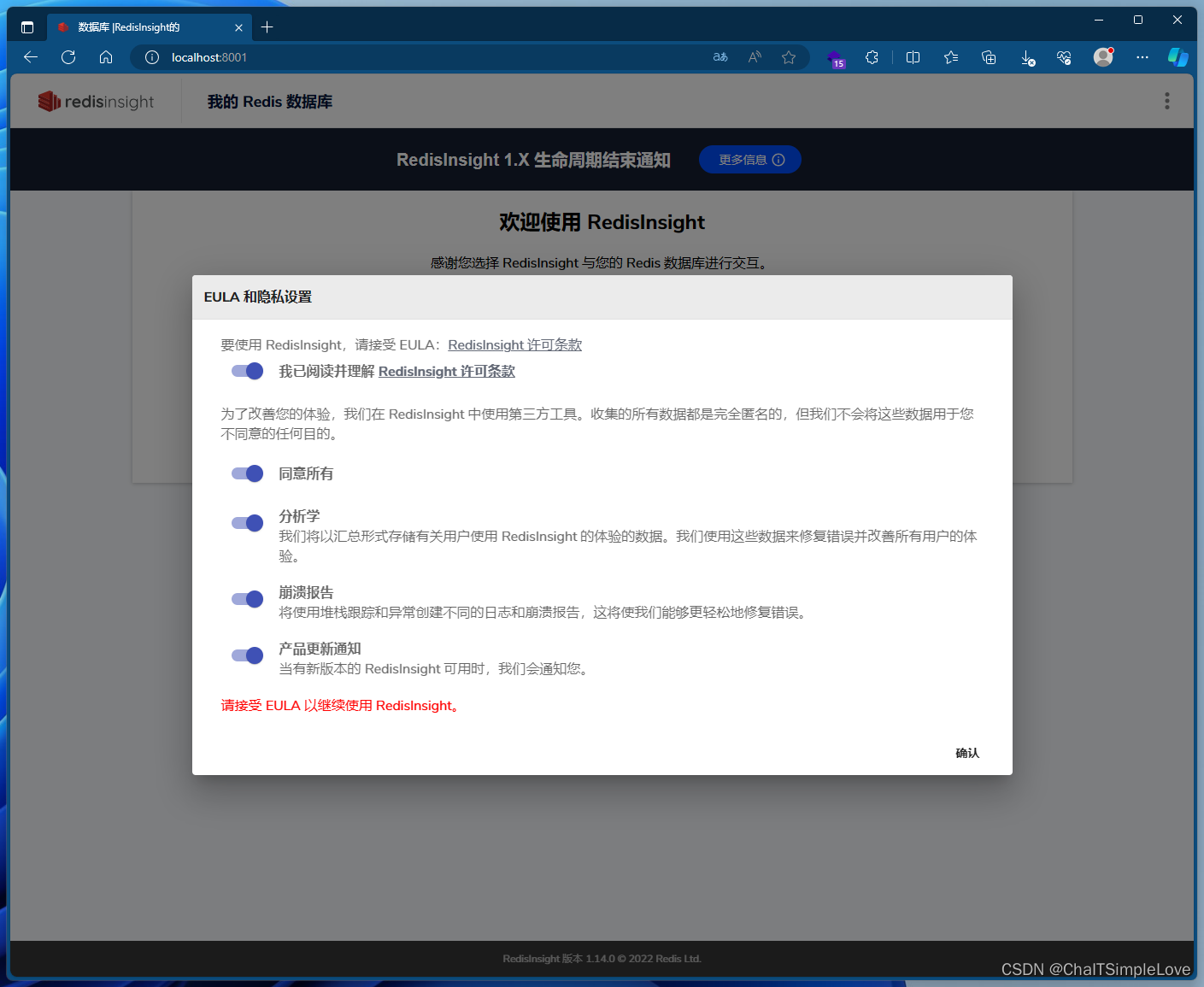The width and height of the screenshot is (1204, 987).
Task: Open the RedisInsight three-dot menu
Action: pos(1166,101)
